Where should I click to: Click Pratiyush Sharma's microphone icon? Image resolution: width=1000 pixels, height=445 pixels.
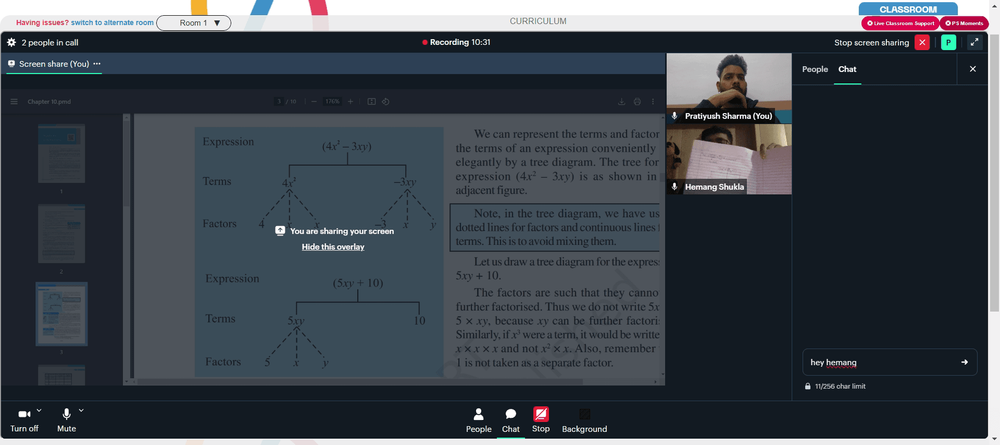[675, 116]
